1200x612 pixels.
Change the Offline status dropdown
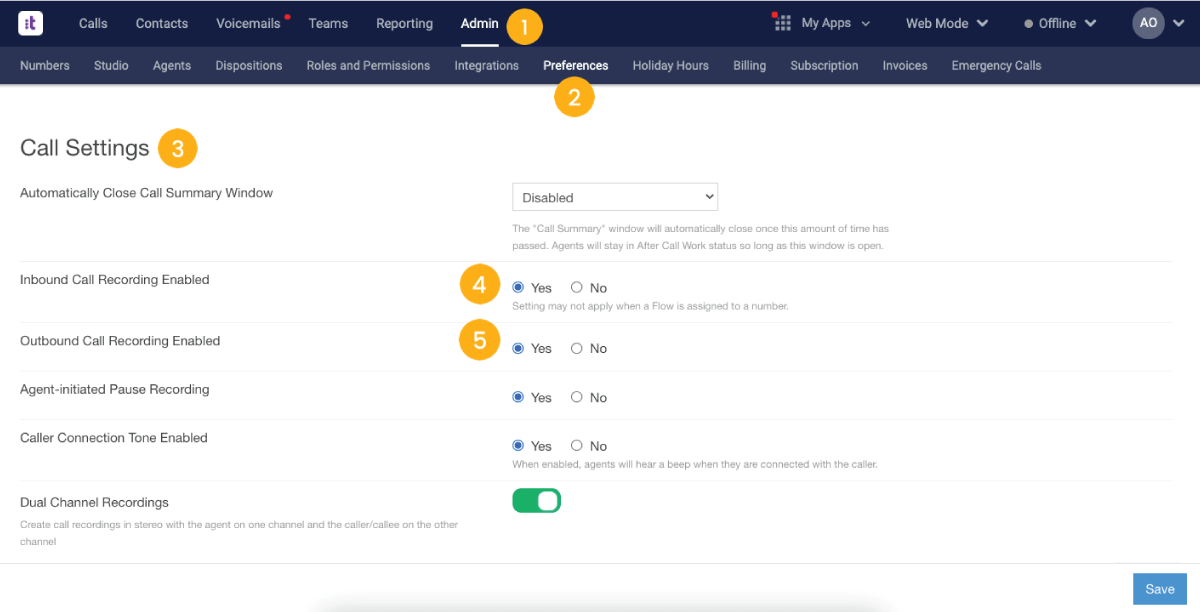tap(1060, 23)
